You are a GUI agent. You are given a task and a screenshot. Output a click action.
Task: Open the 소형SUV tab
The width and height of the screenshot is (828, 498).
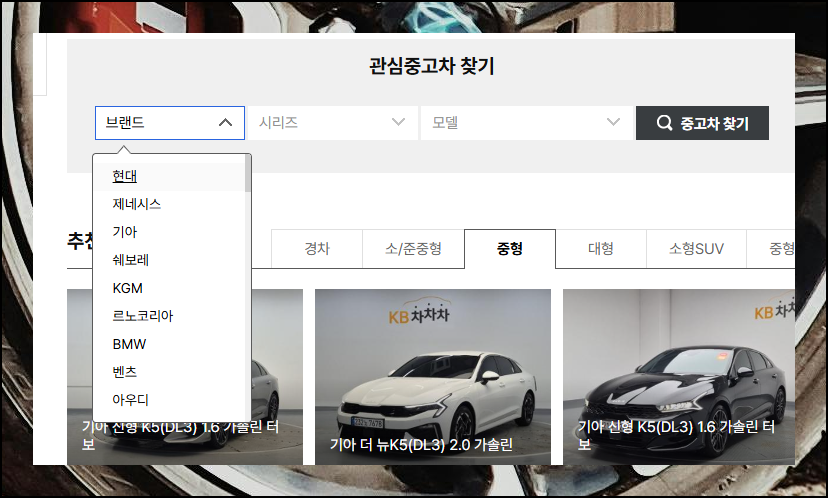tap(697, 249)
